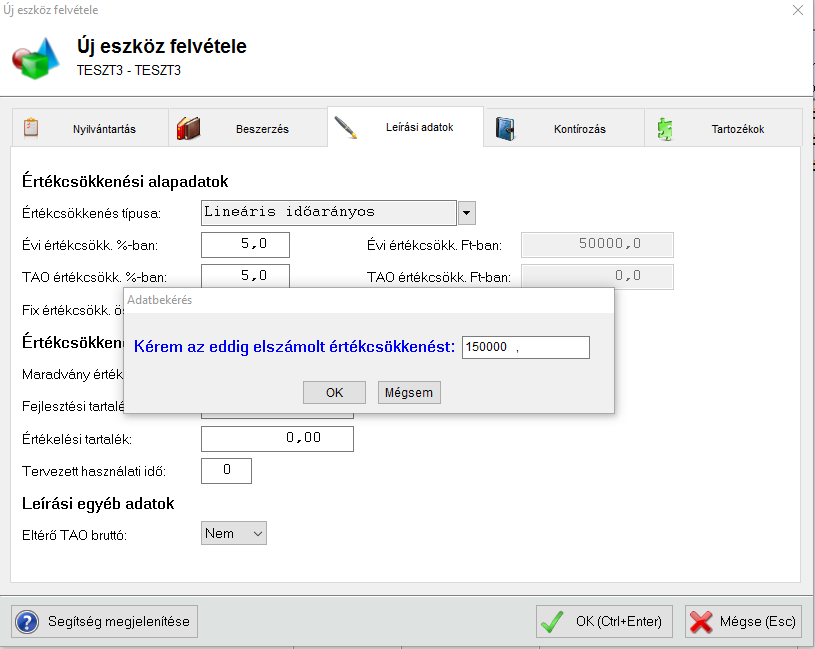
Task: Click the notebook icon on Kontírozás tab
Action: tap(505, 128)
